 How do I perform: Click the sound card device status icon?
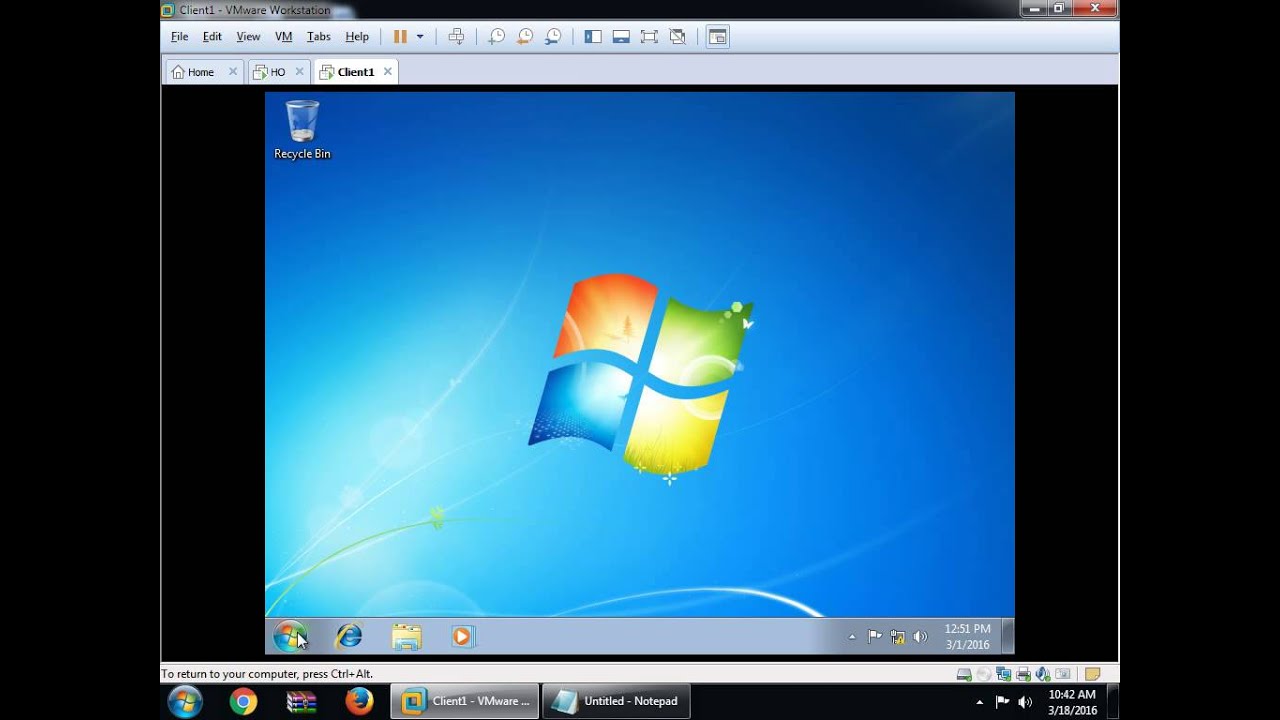pyautogui.click(x=1043, y=675)
